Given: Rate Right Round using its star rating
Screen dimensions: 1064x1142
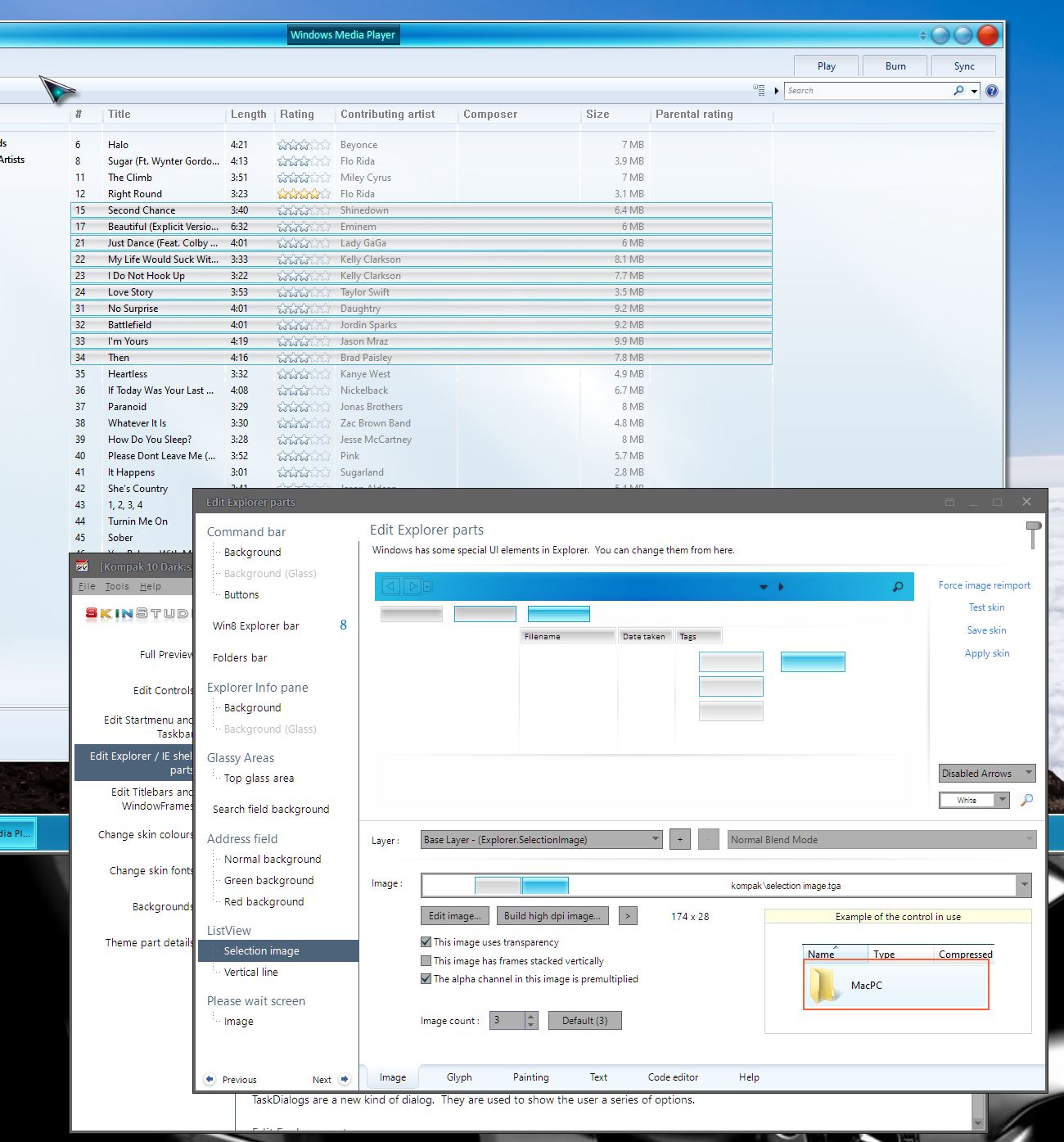Looking at the screenshot, I should [x=304, y=194].
